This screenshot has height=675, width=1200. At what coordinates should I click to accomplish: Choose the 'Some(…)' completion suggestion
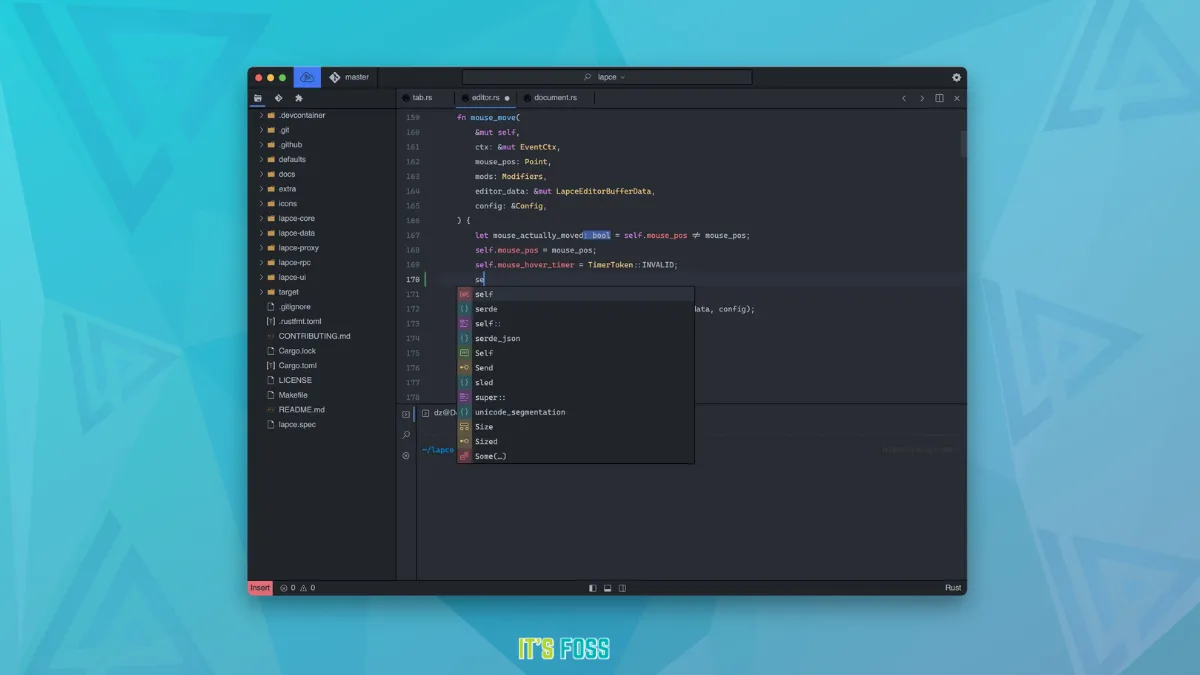pyautogui.click(x=575, y=456)
